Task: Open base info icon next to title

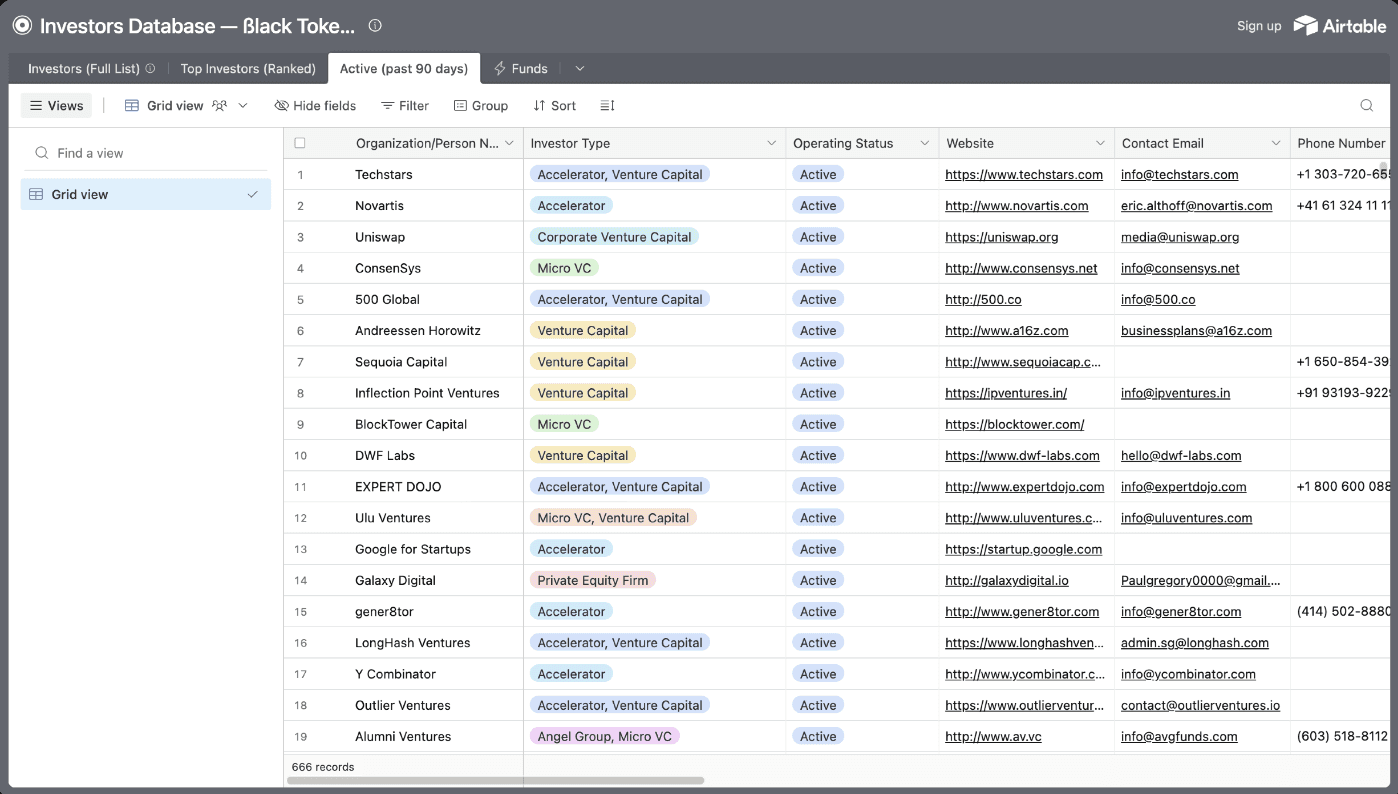Action: 375,26
